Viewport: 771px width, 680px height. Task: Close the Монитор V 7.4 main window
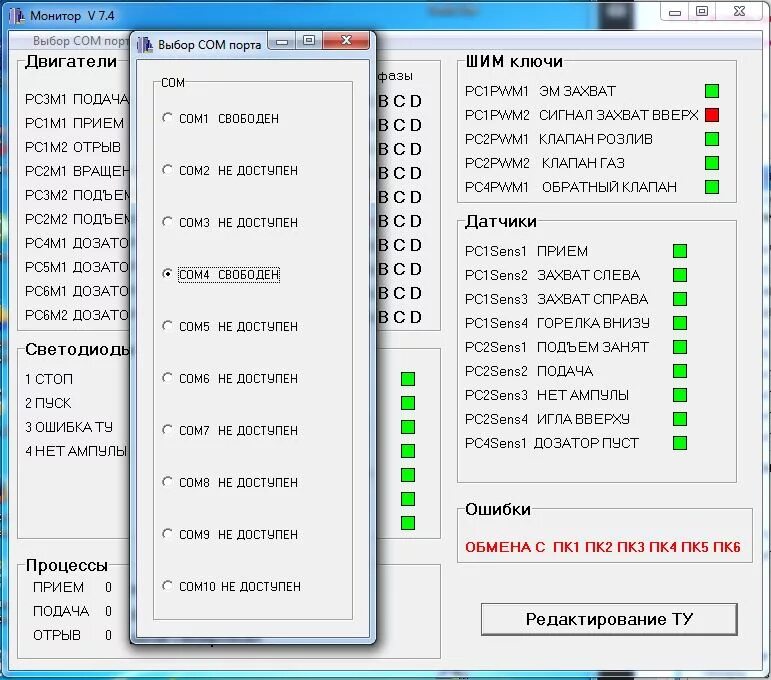point(739,12)
